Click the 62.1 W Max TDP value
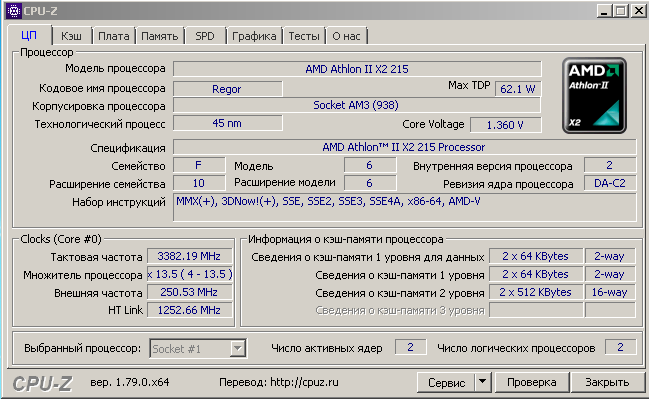 click(x=518, y=89)
